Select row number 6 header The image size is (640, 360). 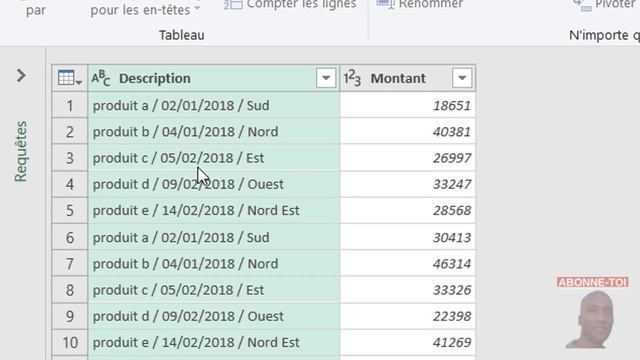click(70, 238)
